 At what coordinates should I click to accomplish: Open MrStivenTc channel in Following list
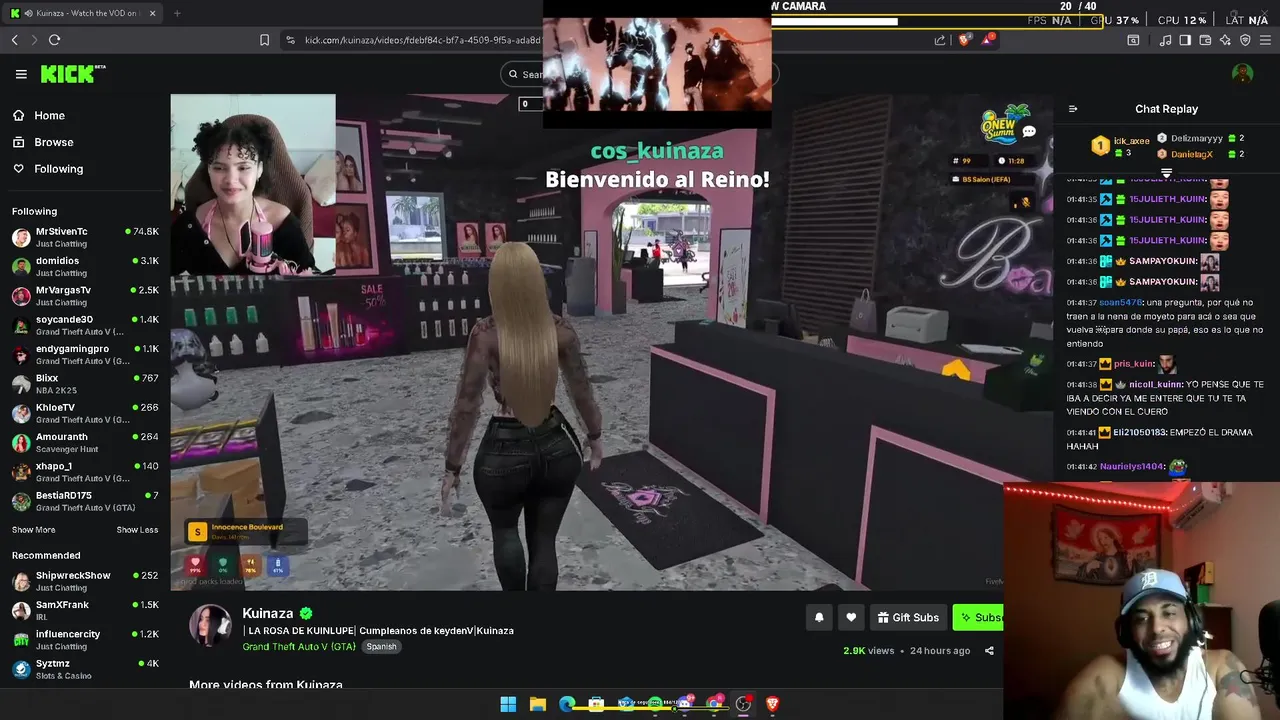pos(85,237)
